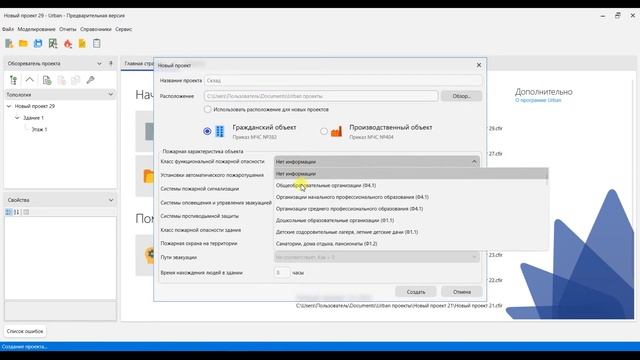640x360 pixels.
Task: Click the green copy document icon in explorer
Action: pos(47,80)
